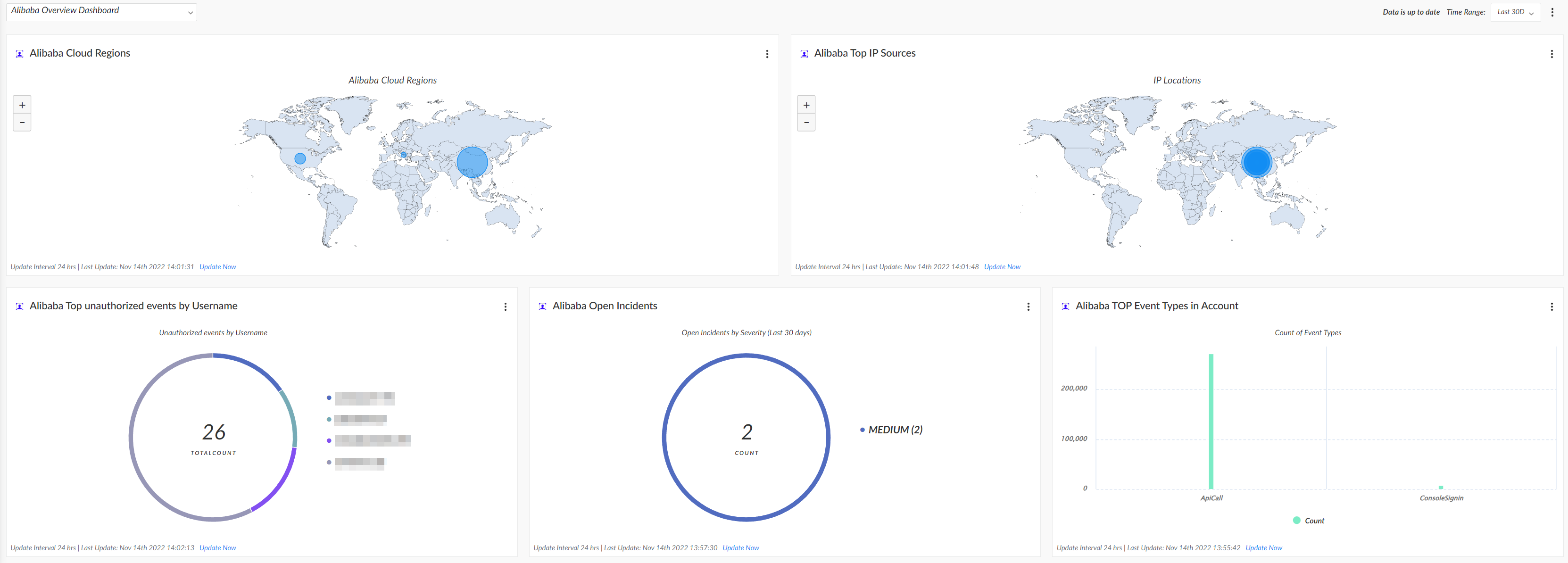Zoom out on the IP Locations map
Screen dimensions: 1568x563
(x=806, y=122)
